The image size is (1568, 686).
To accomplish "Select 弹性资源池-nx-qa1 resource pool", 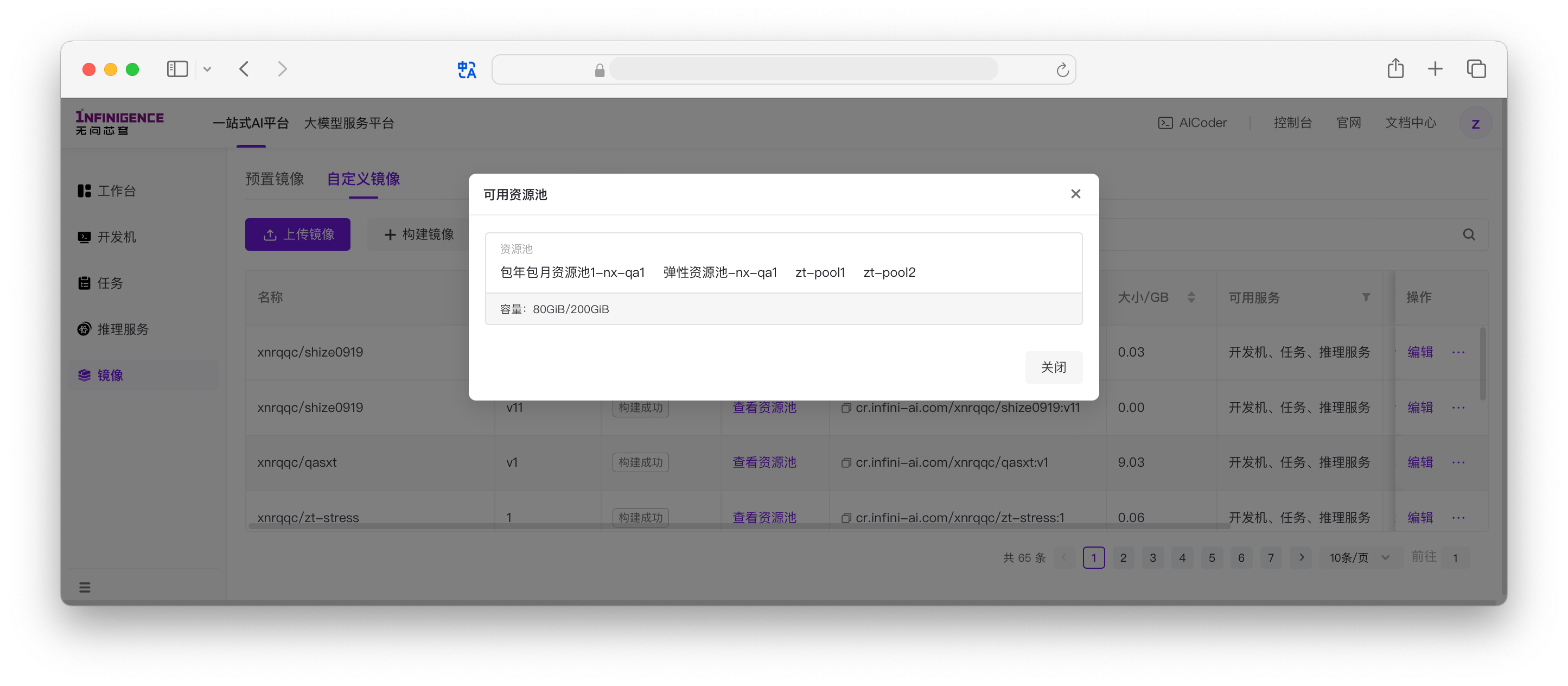I will (720, 272).
